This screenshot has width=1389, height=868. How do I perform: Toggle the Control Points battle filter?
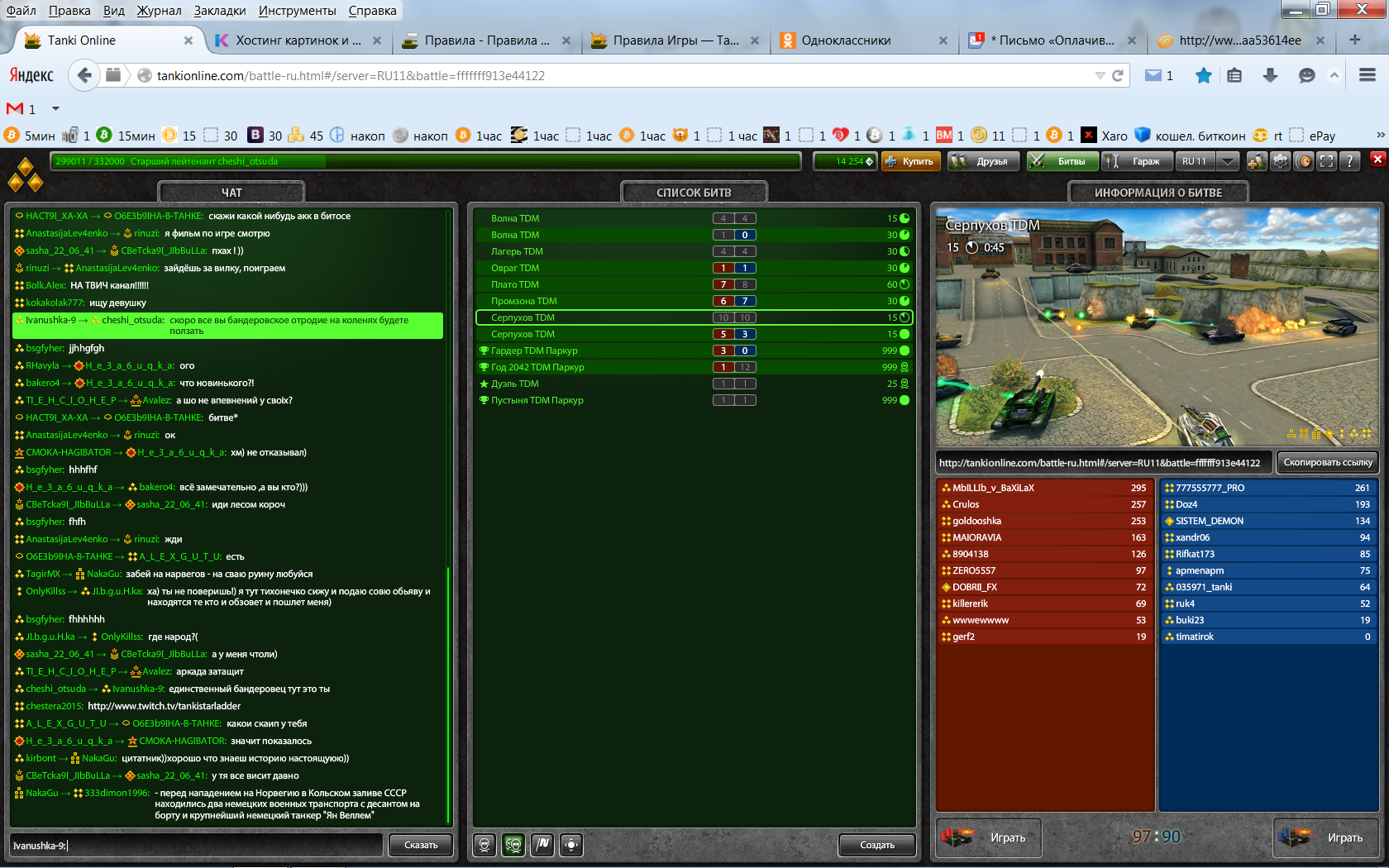[571, 845]
